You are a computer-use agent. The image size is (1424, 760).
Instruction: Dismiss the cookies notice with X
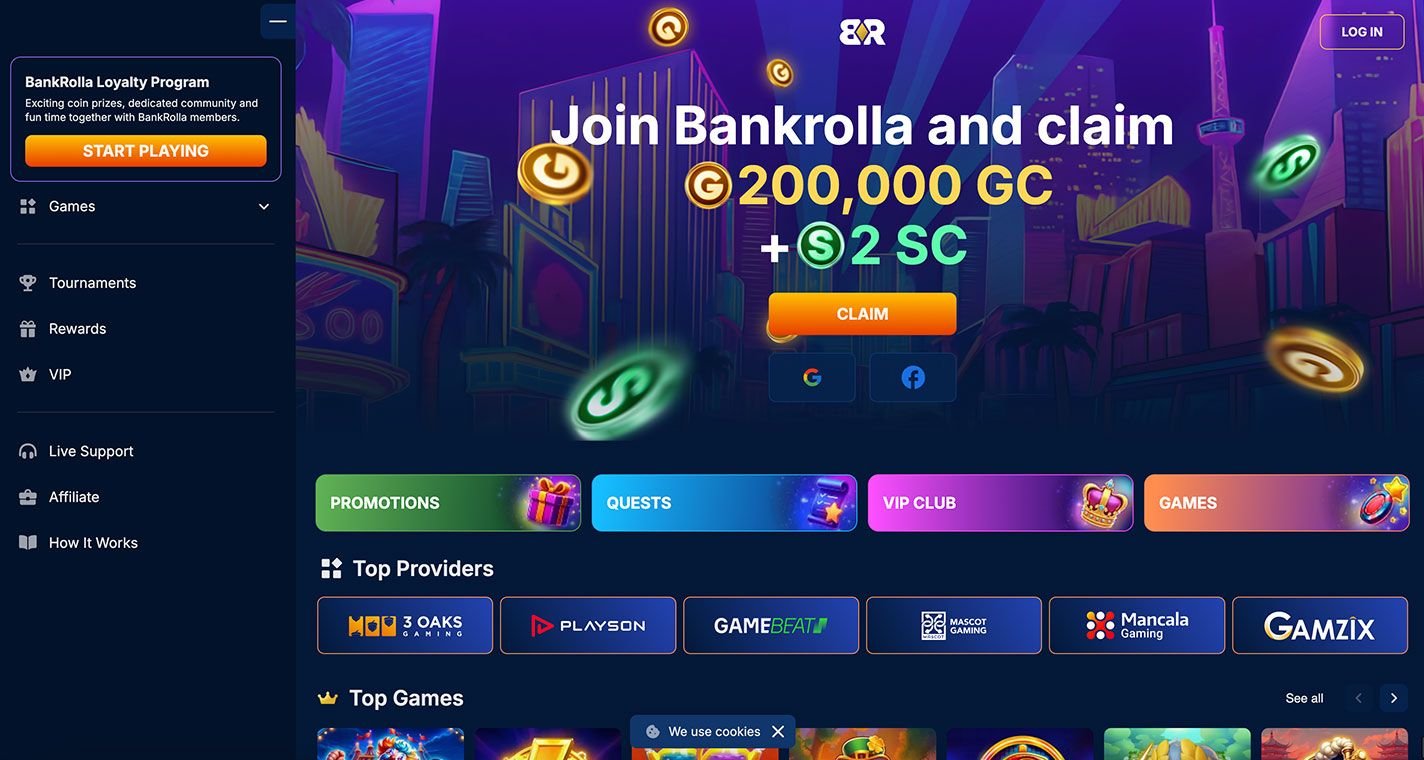[x=778, y=732]
